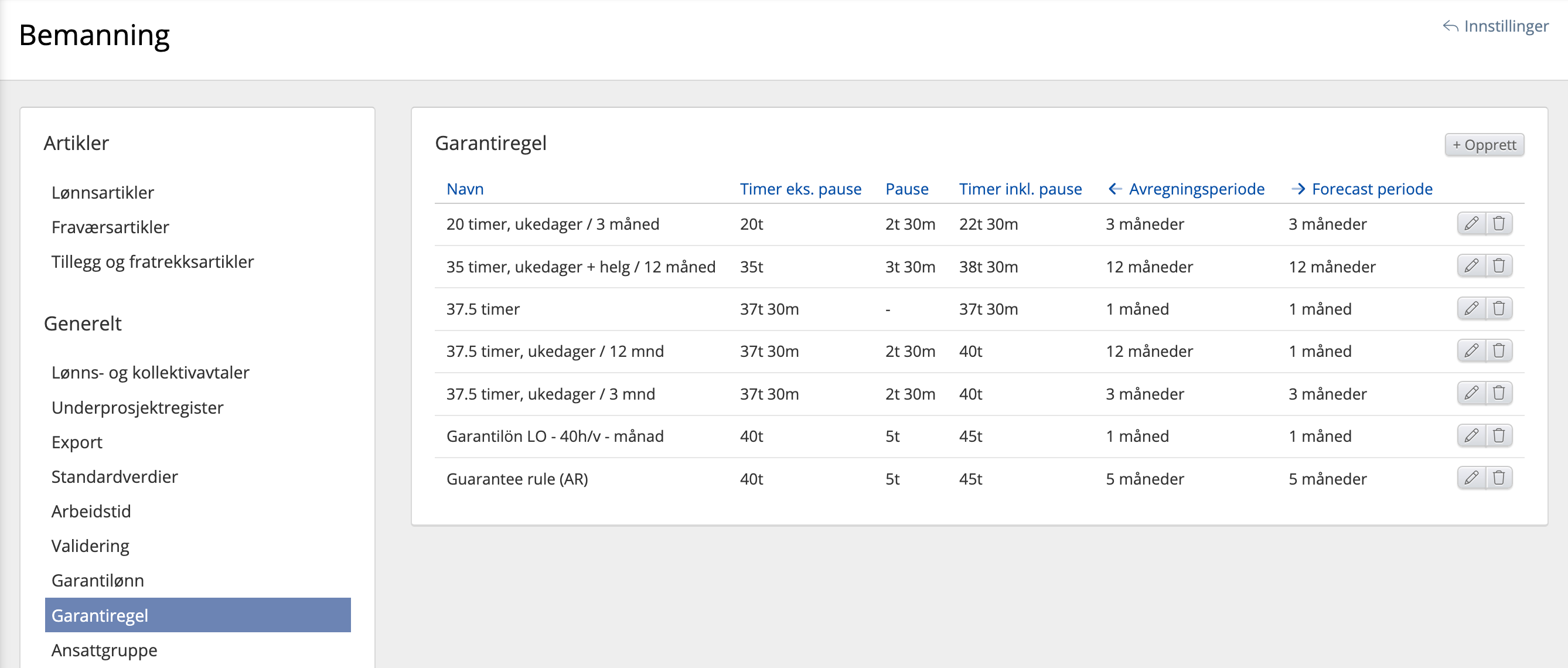Sort by Avregningsperiode column header
The height and width of the screenshot is (668, 1568).
(1195, 189)
